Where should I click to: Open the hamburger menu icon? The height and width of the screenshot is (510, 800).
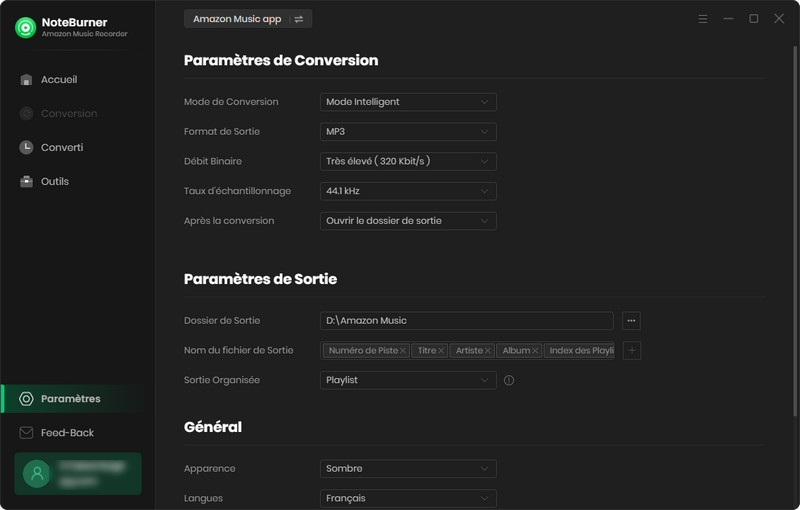click(x=703, y=19)
